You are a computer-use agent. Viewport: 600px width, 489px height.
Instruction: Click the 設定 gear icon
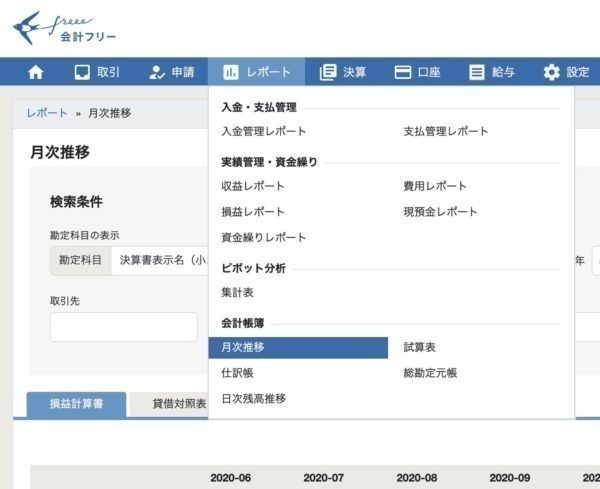point(551,72)
